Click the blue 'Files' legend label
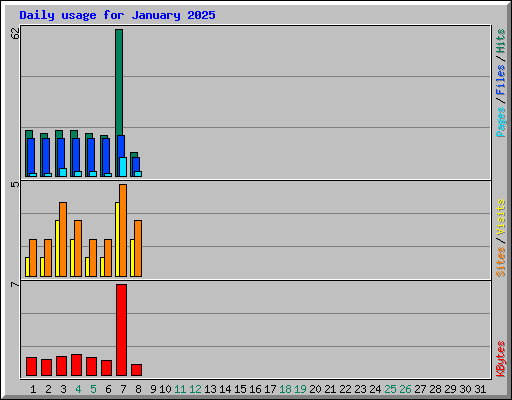 click(500, 80)
